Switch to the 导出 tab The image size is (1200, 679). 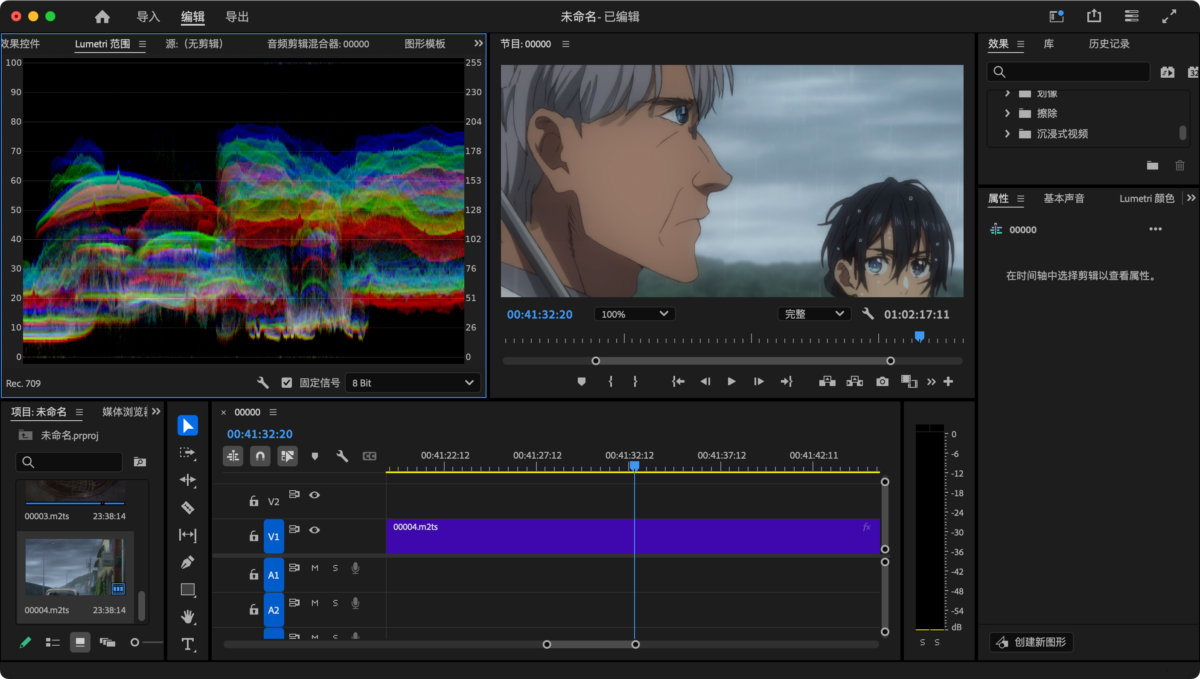(237, 17)
